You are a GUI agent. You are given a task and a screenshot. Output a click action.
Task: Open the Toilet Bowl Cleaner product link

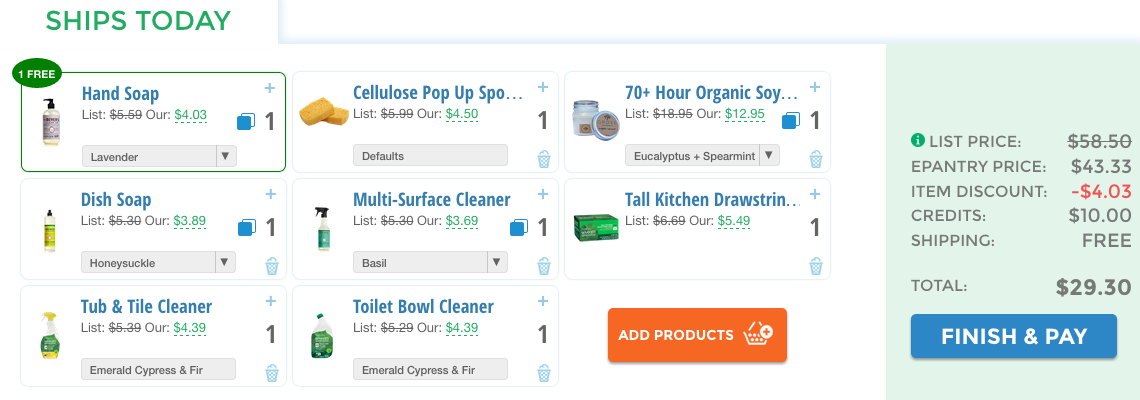(x=423, y=307)
